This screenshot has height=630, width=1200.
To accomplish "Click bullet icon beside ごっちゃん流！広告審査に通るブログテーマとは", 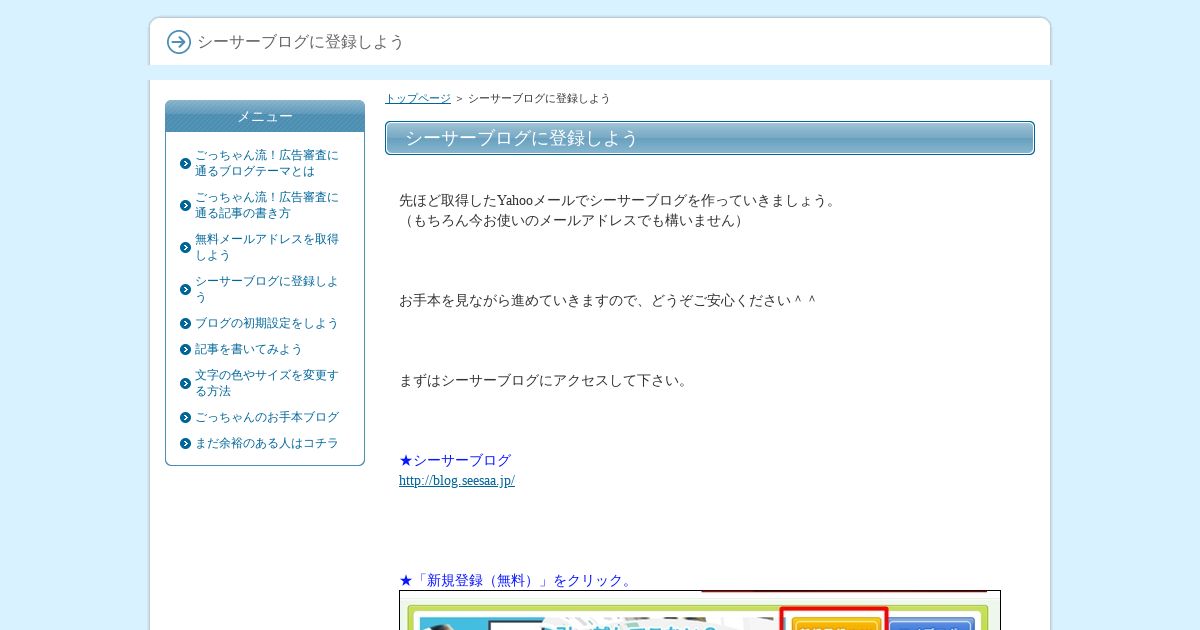I will 185,163.
